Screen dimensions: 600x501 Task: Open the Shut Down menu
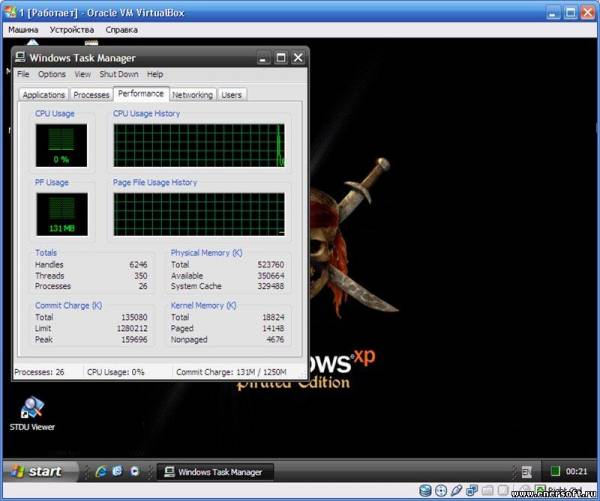pyautogui.click(x=119, y=74)
